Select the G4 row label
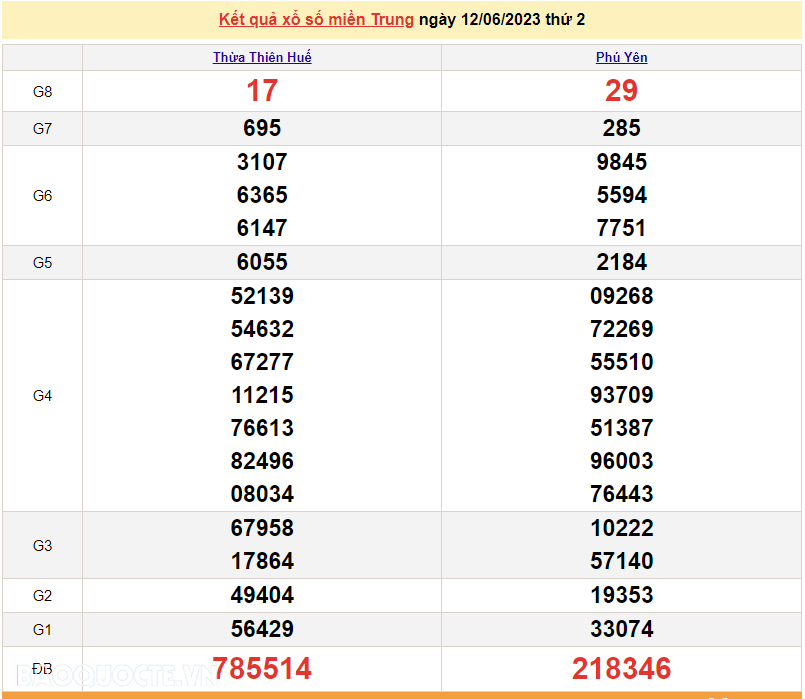The width and height of the screenshot is (805, 699). coord(42,396)
